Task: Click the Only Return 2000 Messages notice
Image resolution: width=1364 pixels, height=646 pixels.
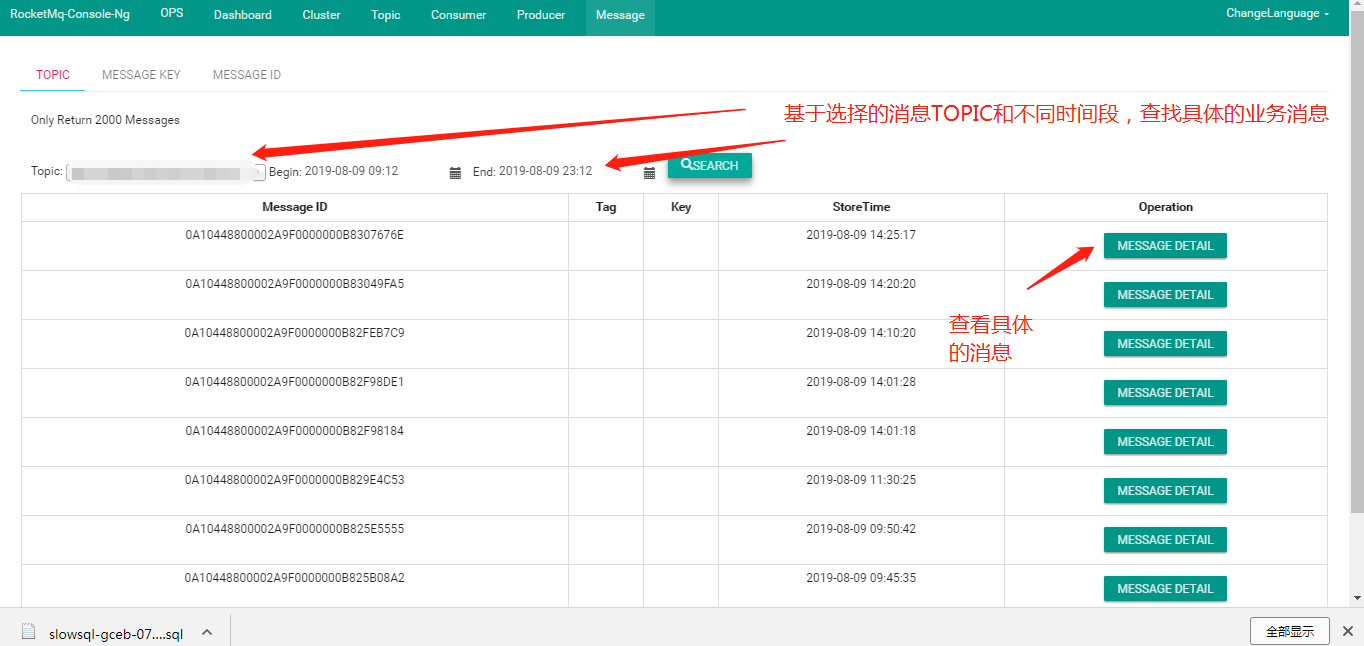Action: pos(105,120)
